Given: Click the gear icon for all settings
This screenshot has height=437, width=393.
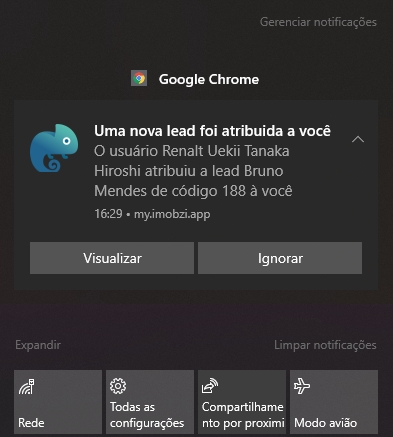Looking at the screenshot, I should 118,386.
